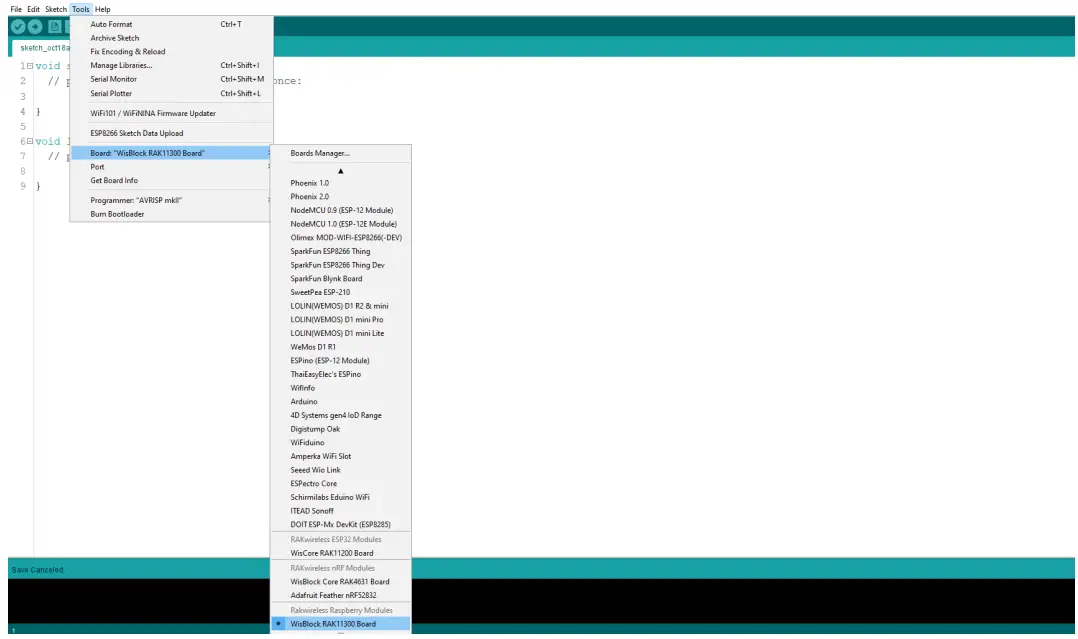
Task: Select Phoenix 2.0 board
Action: coord(341,197)
